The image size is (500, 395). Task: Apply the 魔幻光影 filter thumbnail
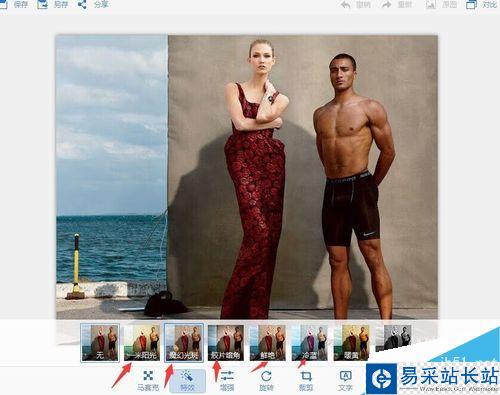tap(184, 343)
